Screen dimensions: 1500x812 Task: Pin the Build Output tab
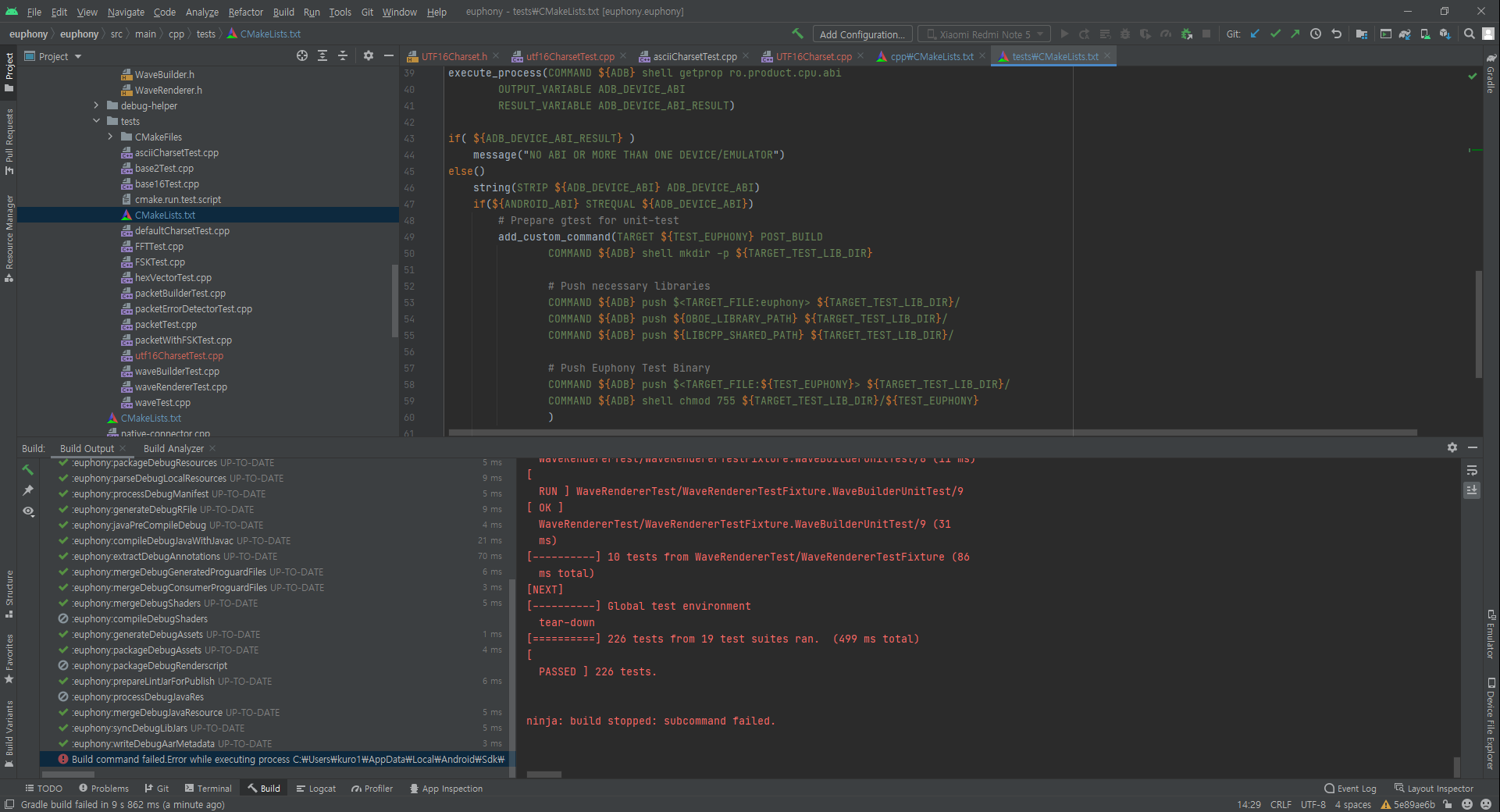click(28, 490)
